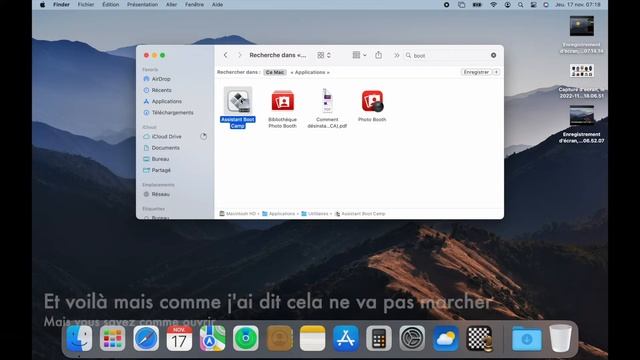Select the Capture d'écran desktop file
Image resolution: width=640 pixels, height=360 pixels.
pos(582,71)
